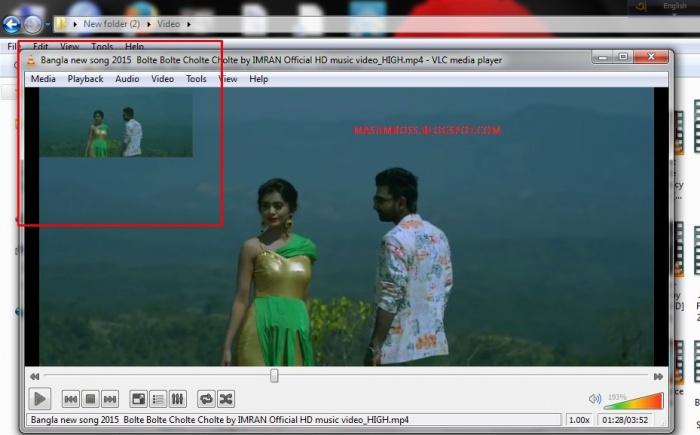The width and height of the screenshot is (700, 435).
Task: Select Video in Explorer address breadcrumb
Action: [x=168, y=24]
